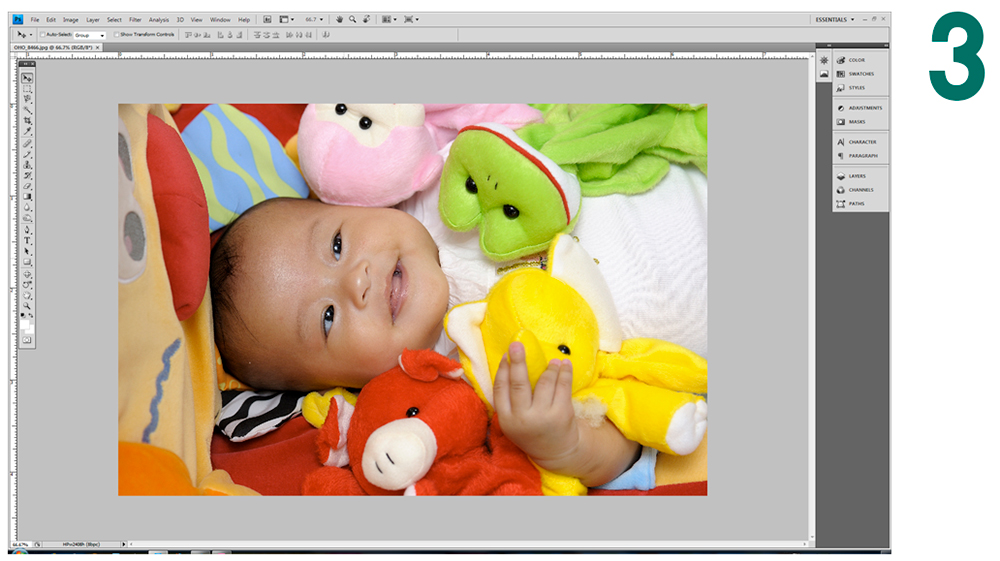Viewport: 1000px width, 561px height.
Task: Open the Filter menu
Action: click(x=134, y=19)
